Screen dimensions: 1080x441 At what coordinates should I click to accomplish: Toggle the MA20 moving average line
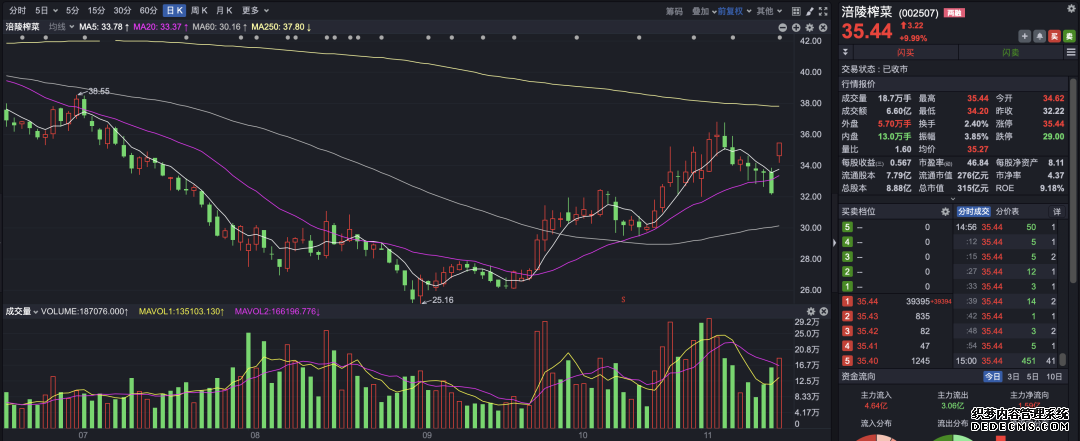coord(161,27)
